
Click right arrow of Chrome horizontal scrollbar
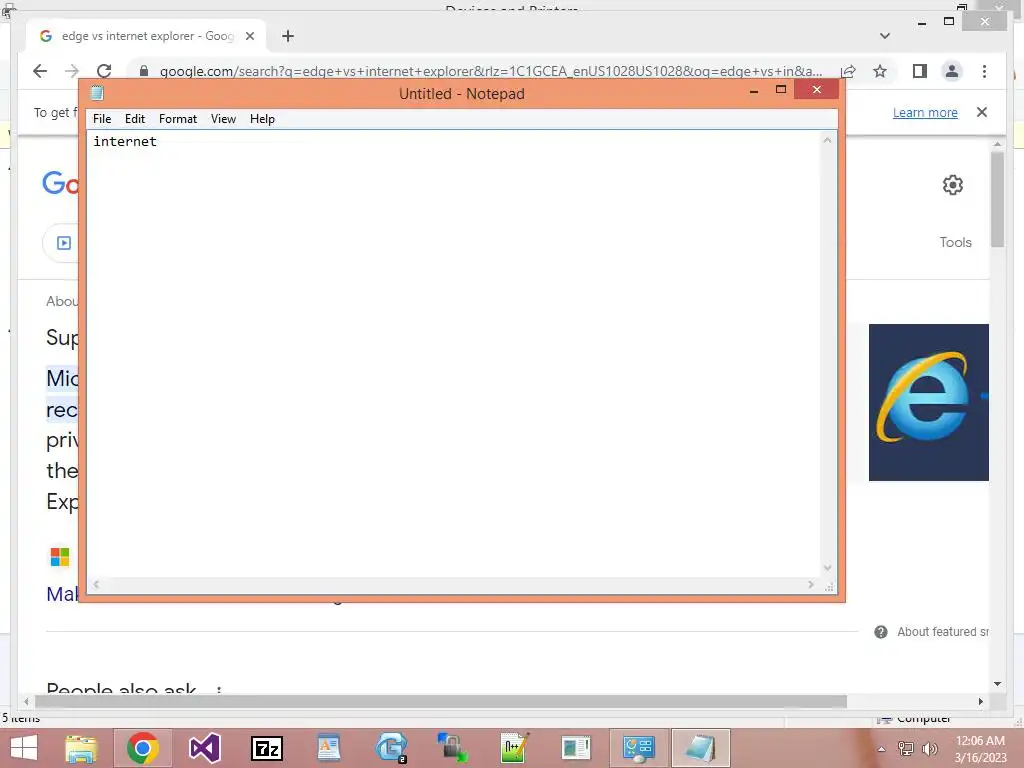[981, 701]
